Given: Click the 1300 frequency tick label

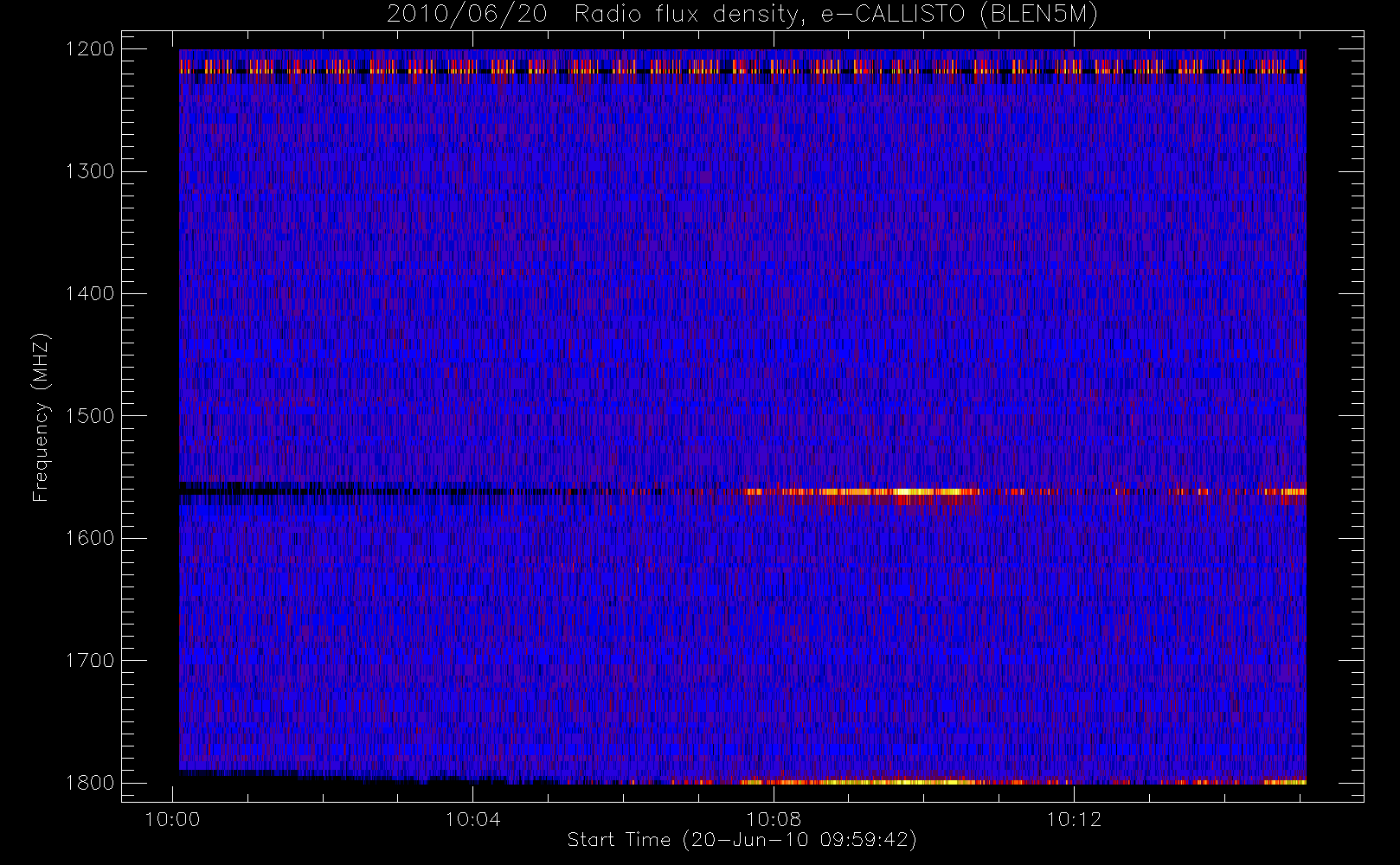Looking at the screenshot, I should point(90,171).
